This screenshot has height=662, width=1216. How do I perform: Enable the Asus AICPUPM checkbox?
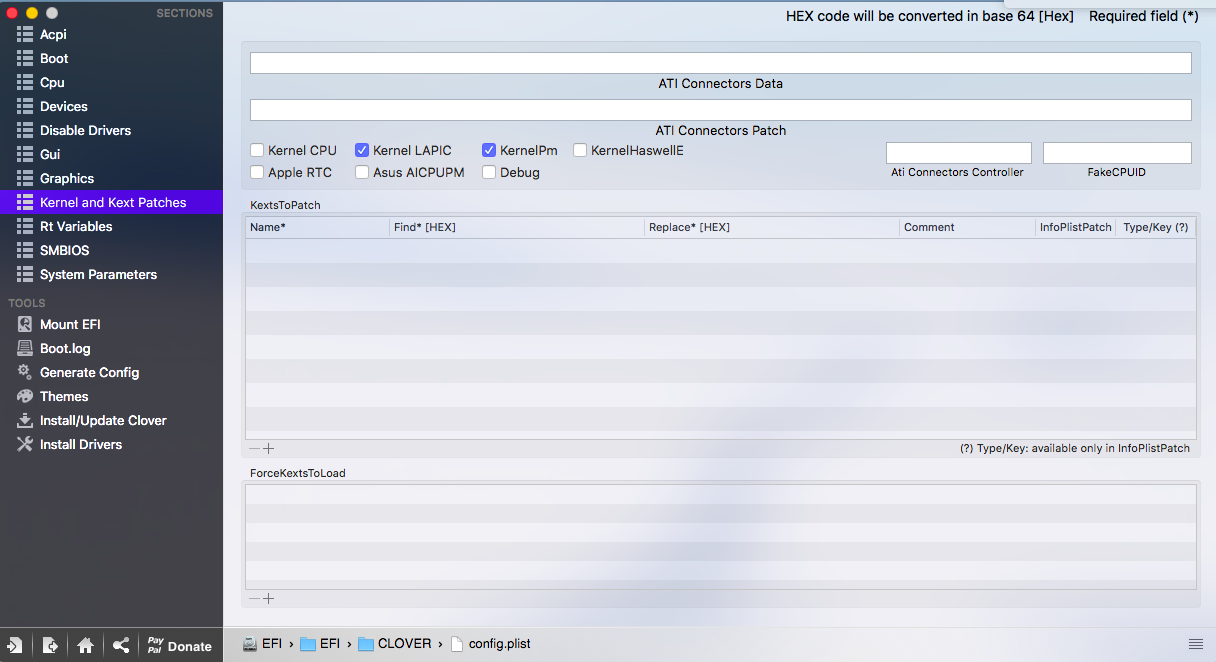click(362, 172)
